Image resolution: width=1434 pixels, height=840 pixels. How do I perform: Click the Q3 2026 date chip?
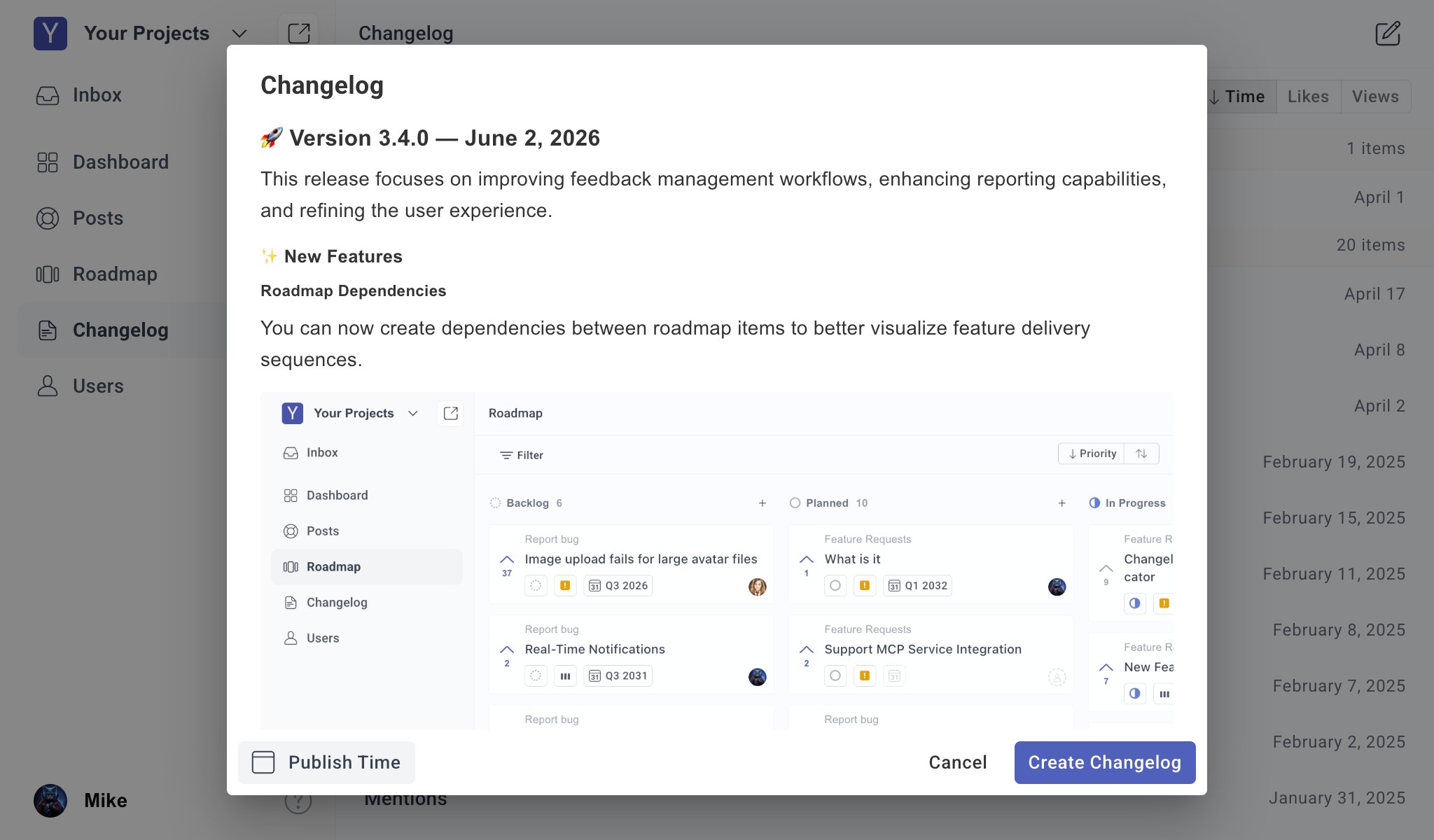[618, 586]
